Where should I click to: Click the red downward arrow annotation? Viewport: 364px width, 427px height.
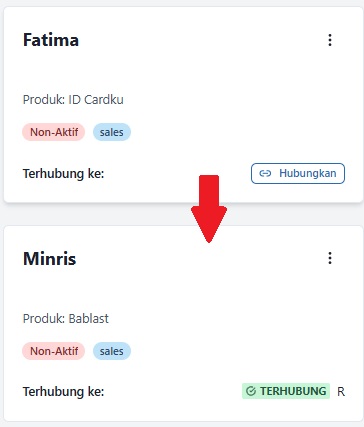pos(209,209)
